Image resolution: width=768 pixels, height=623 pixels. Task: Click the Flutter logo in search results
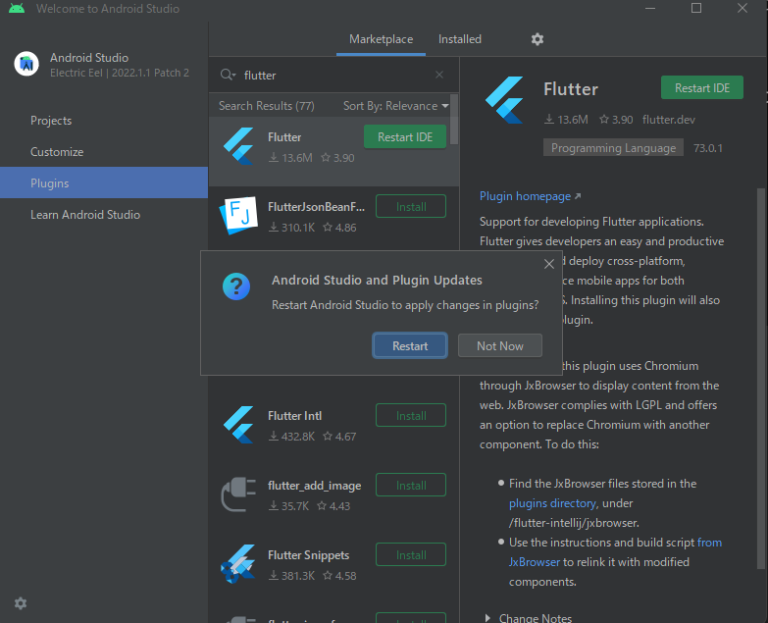tap(238, 146)
